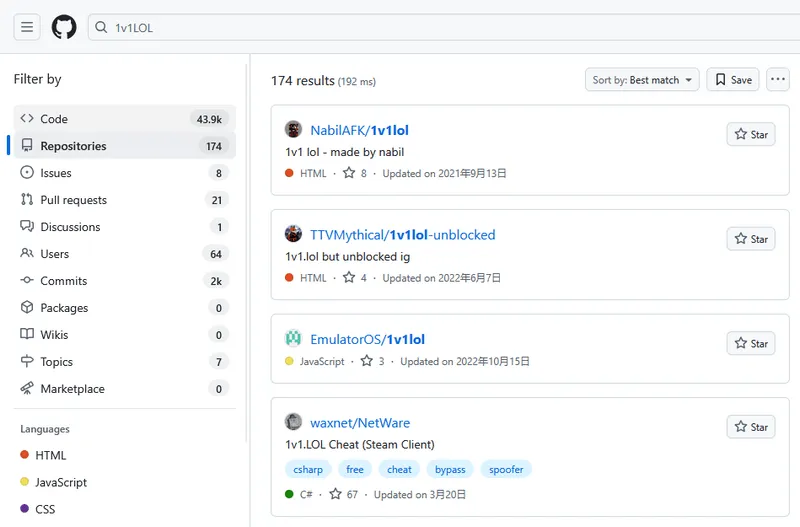800x527 pixels.
Task: Click TTVMythical's user avatar
Action: click(x=293, y=235)
